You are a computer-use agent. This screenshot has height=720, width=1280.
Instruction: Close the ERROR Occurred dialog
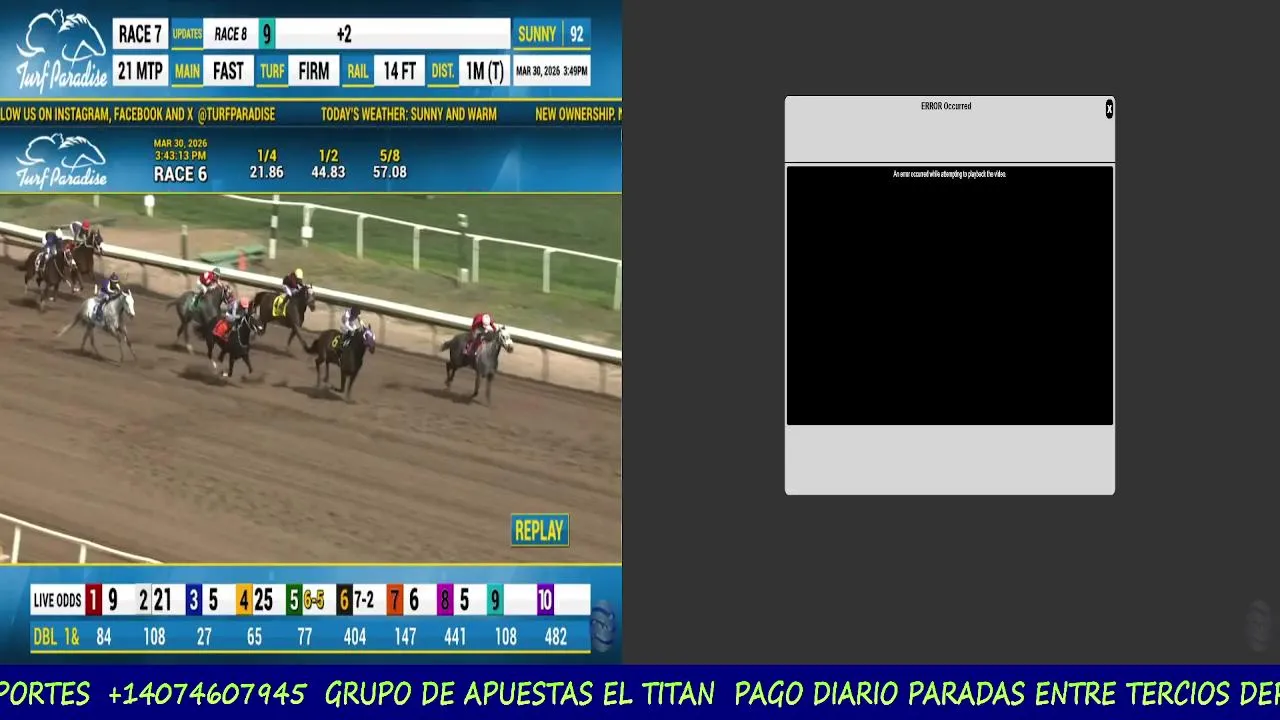click(x=1109, y=109)
